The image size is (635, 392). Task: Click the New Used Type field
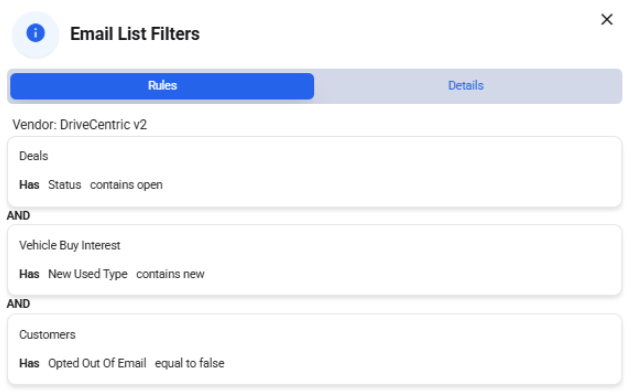pyautogui.click(x=88, y=274)
